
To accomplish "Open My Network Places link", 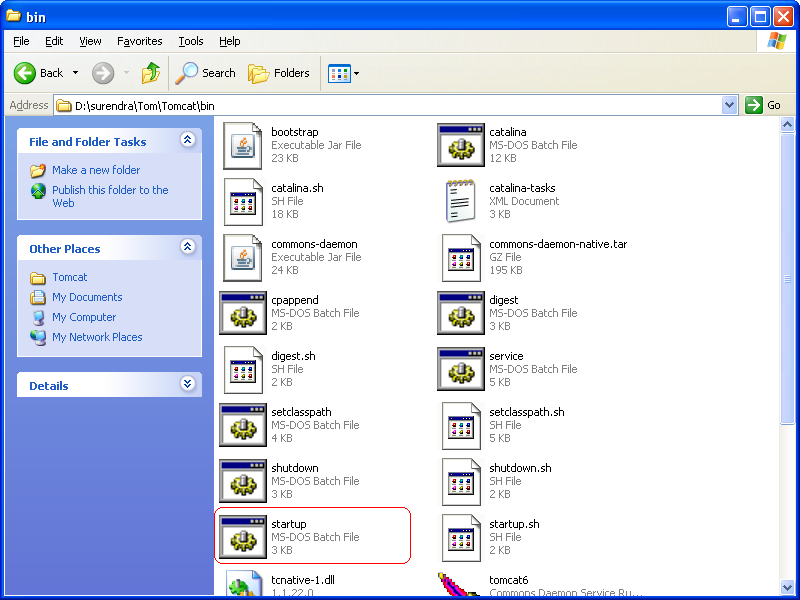I will [97, 337].
